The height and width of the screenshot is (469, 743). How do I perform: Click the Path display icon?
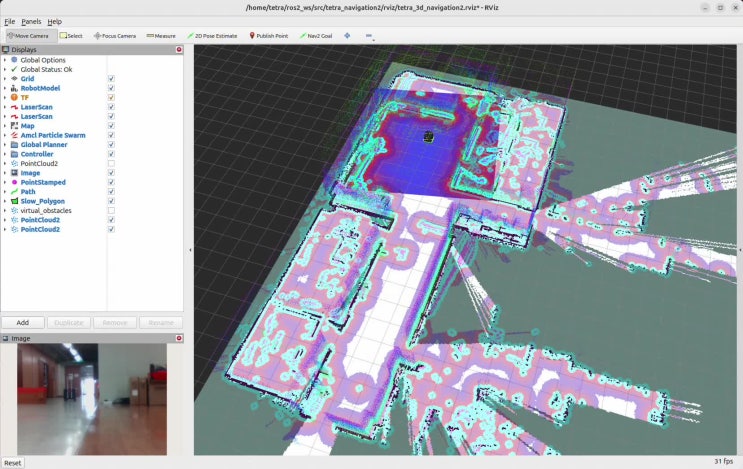pyautogui.click(x=14, y=191)
